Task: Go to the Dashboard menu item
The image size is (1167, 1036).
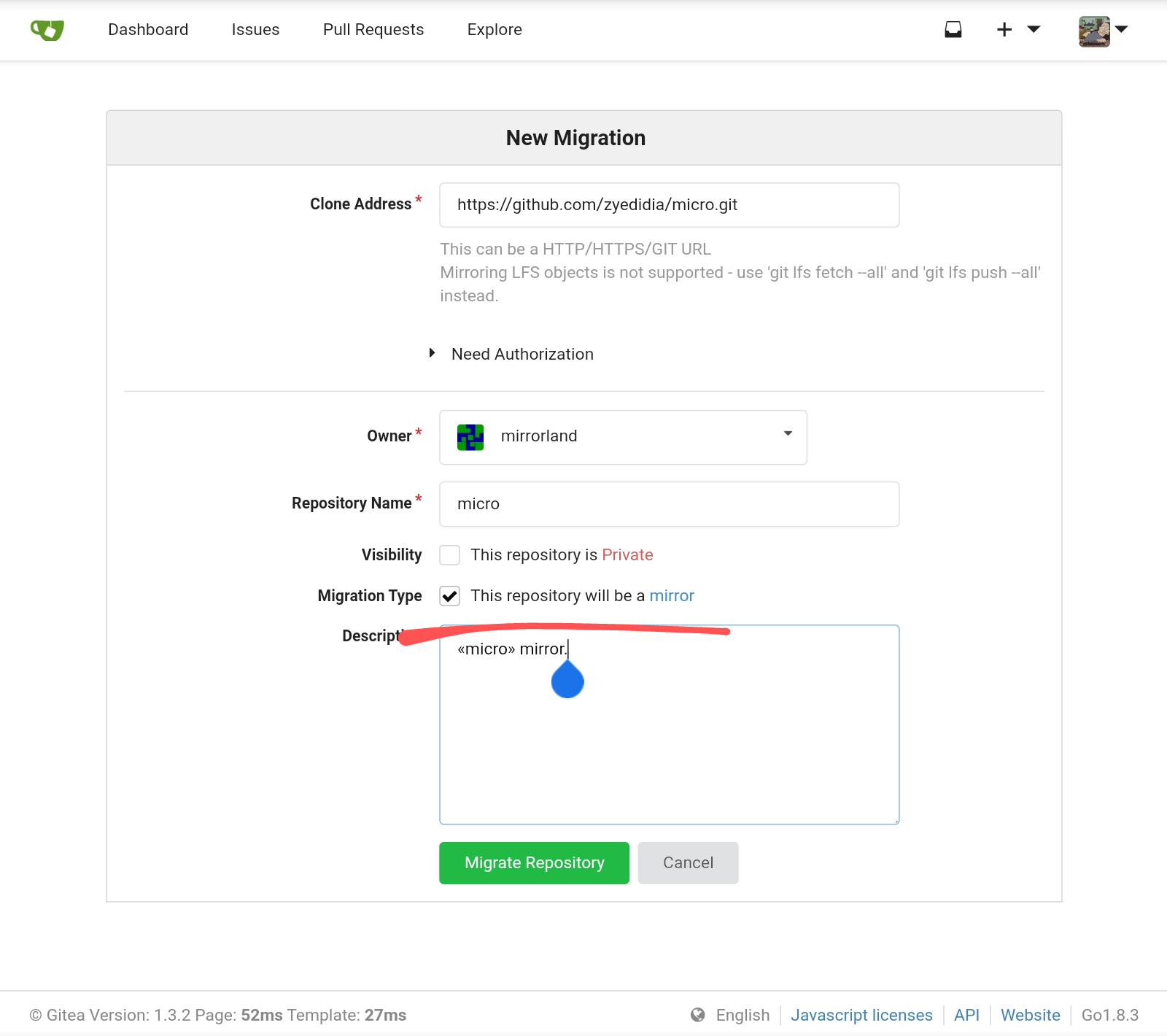Action: (148, 30)
